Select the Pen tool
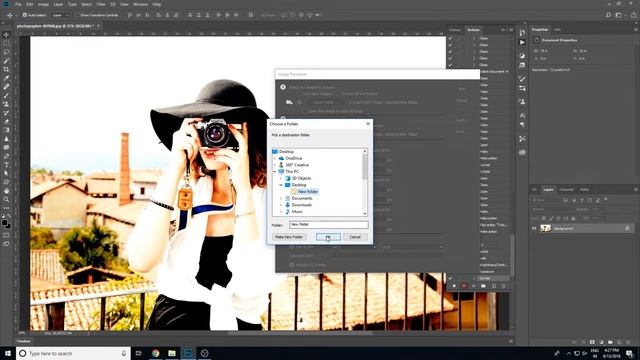Screen dimensions: 640x360 [x=6, y=156]
